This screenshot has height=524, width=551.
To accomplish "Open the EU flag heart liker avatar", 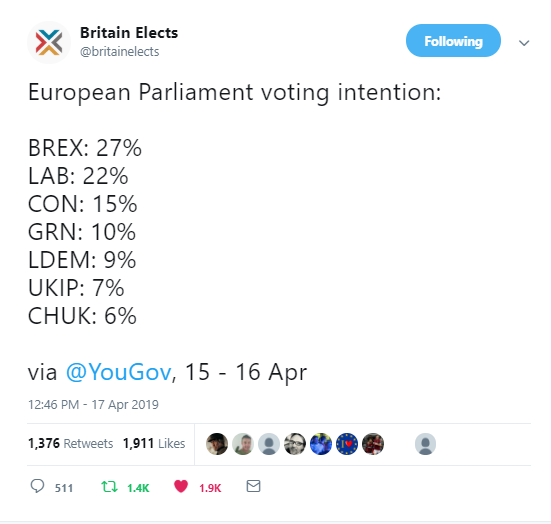I will (347, 444).
